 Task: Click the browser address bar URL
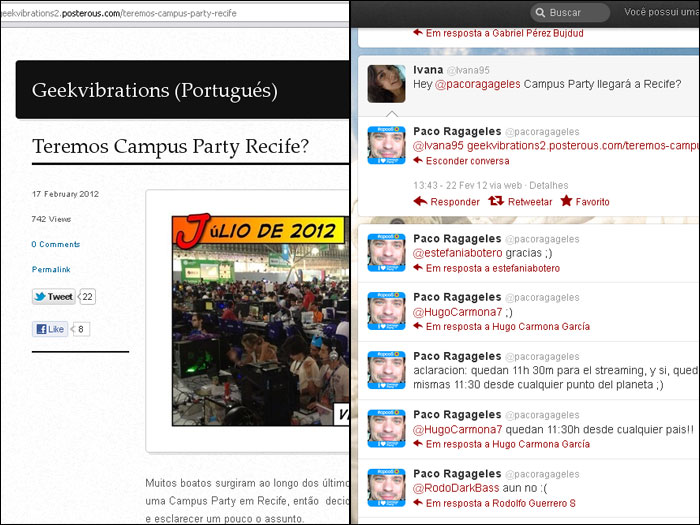coord(119,13)
